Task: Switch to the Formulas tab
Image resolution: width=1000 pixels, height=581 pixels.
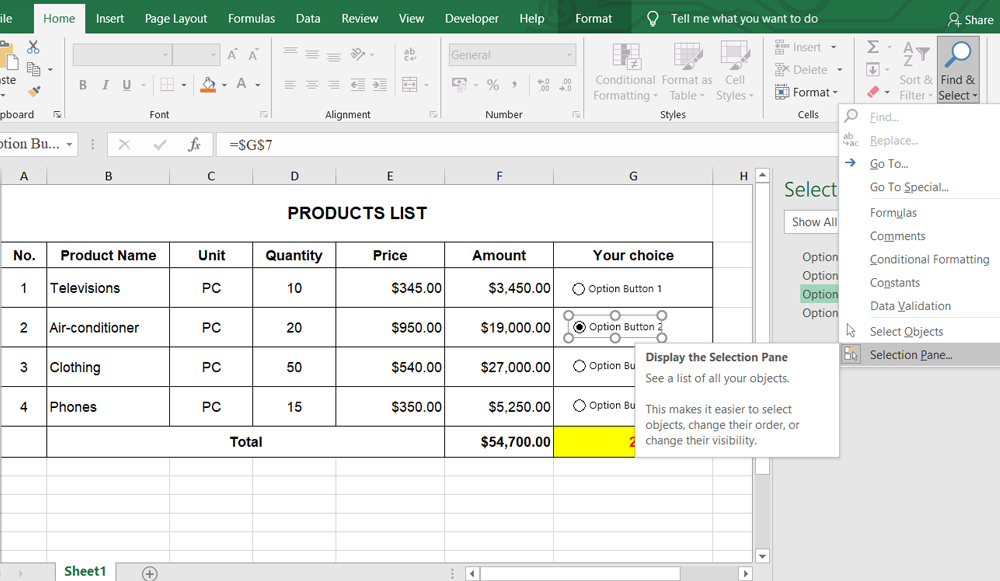Action: 251,18
